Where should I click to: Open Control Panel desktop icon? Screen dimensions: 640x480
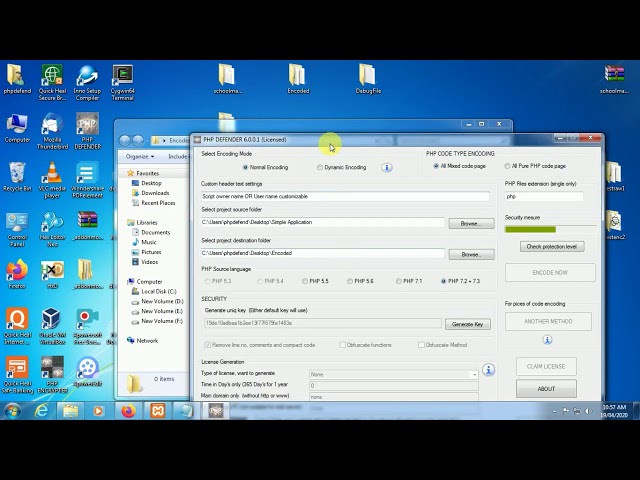point(17,229)
